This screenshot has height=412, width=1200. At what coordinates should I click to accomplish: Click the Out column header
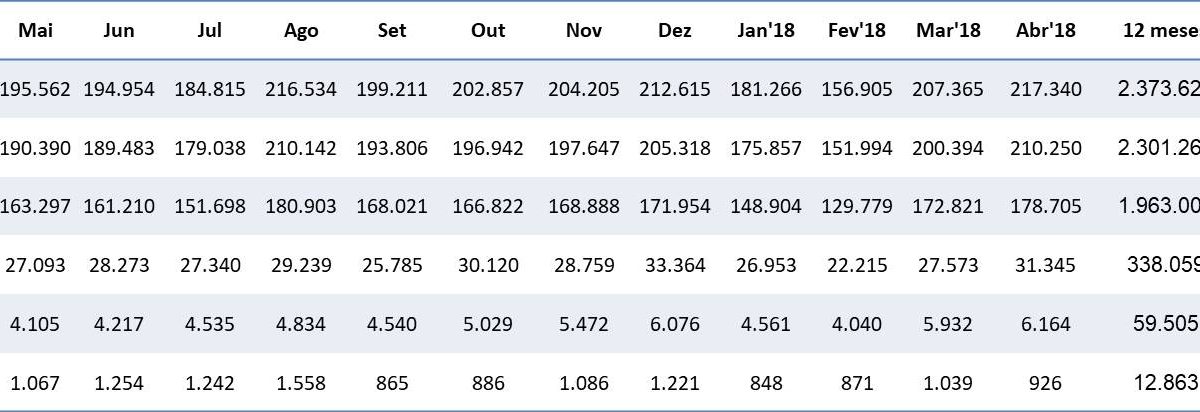click(x=488, y=30)
